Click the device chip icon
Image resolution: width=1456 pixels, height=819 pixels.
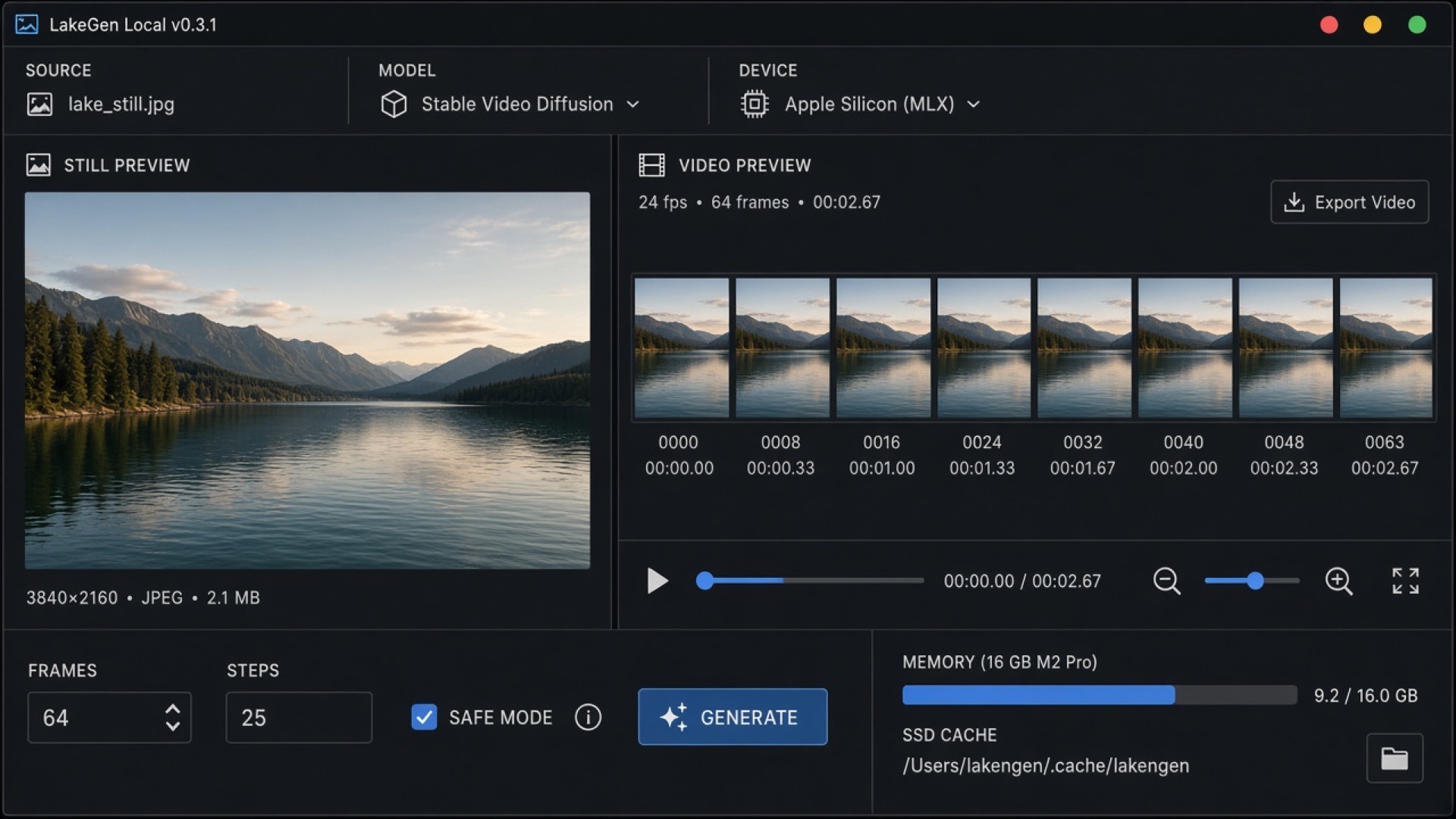pos(754,104)
